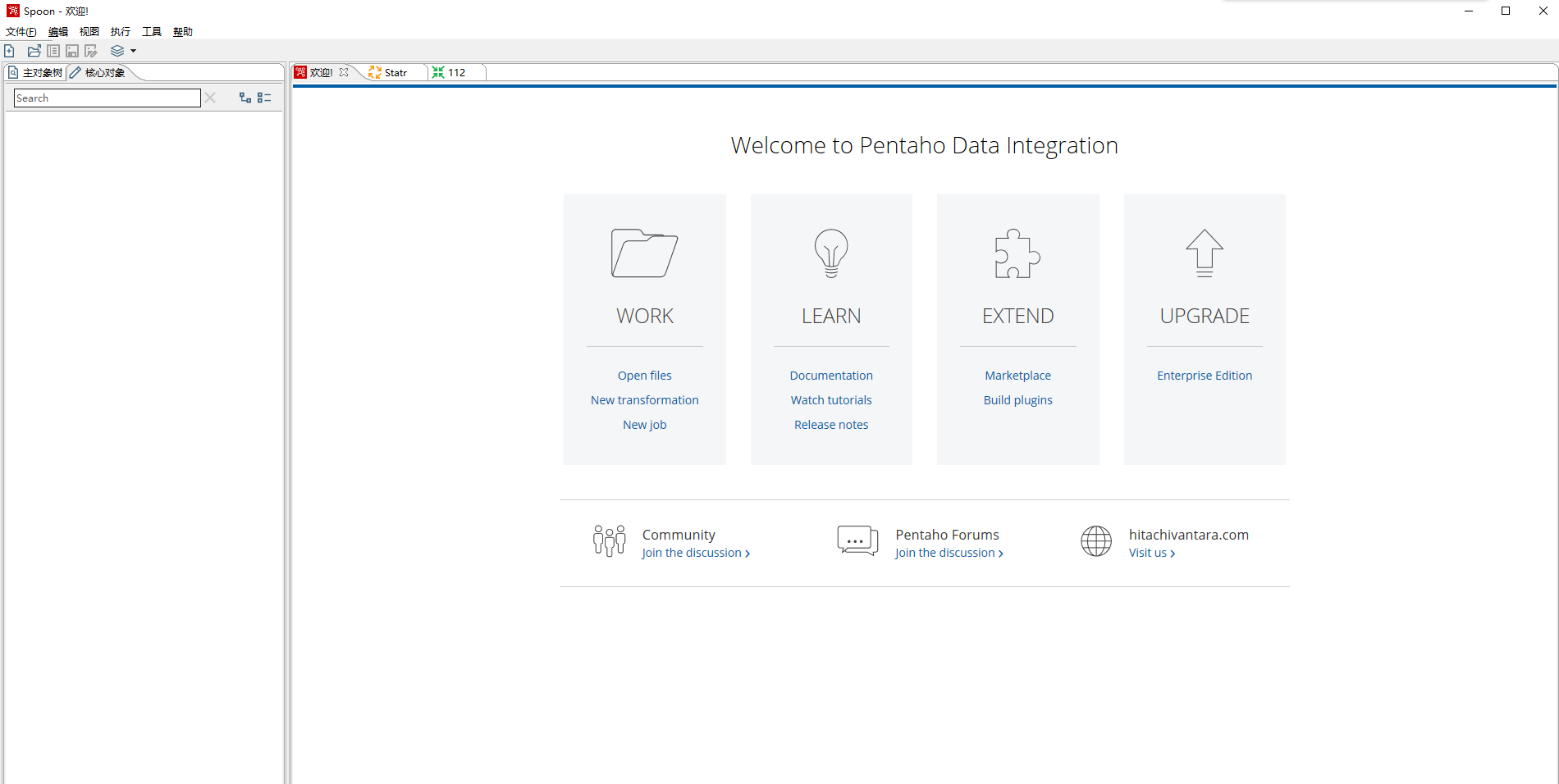Image resolution: width=1559 pixels, height=784 pixels.
Task: Click the save as toolbar icon
Action: (91, 51)
